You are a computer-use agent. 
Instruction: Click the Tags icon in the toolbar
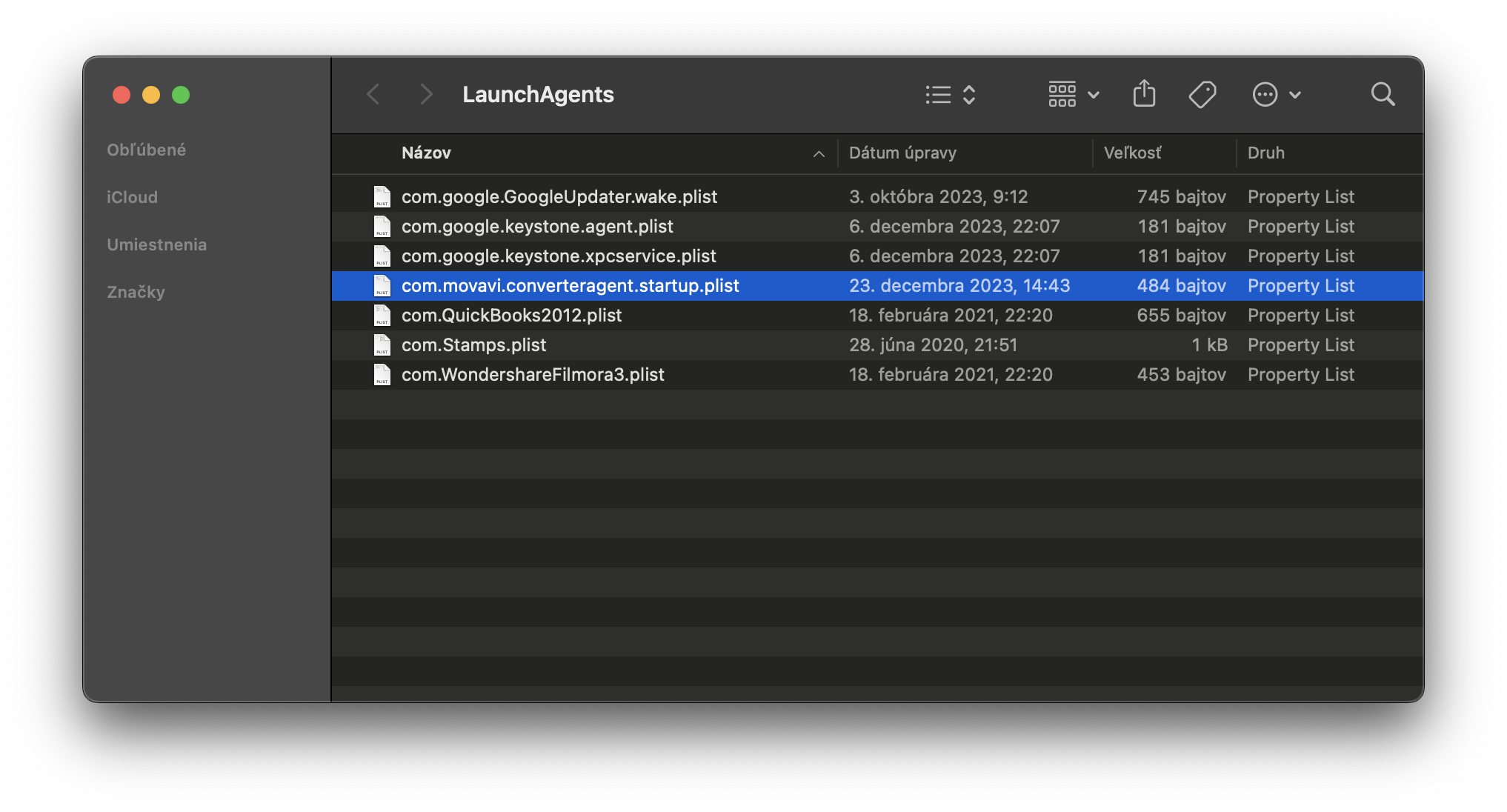1202,94
